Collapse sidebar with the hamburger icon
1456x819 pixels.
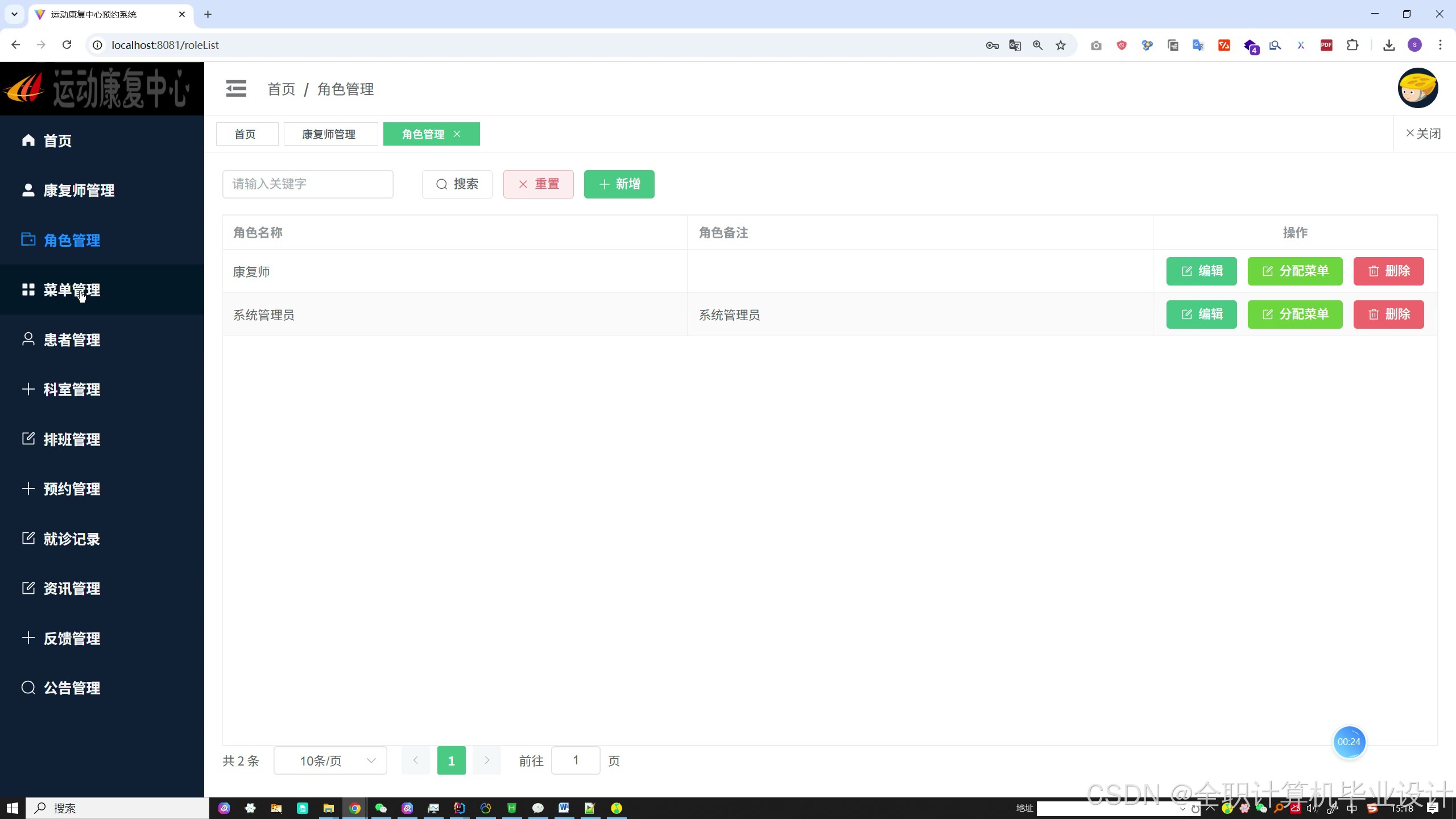pos(236,89)
